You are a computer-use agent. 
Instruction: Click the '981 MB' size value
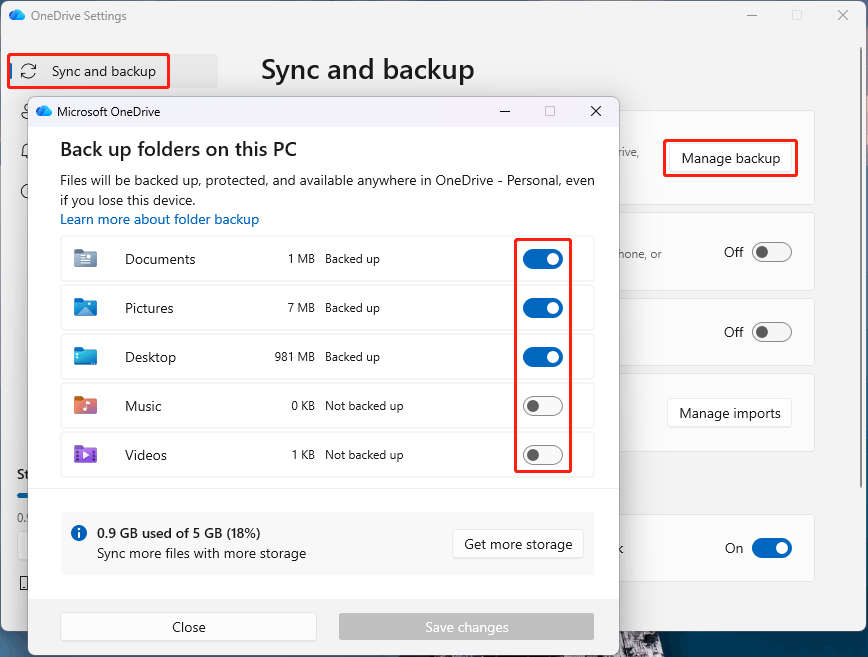point(294,357)
